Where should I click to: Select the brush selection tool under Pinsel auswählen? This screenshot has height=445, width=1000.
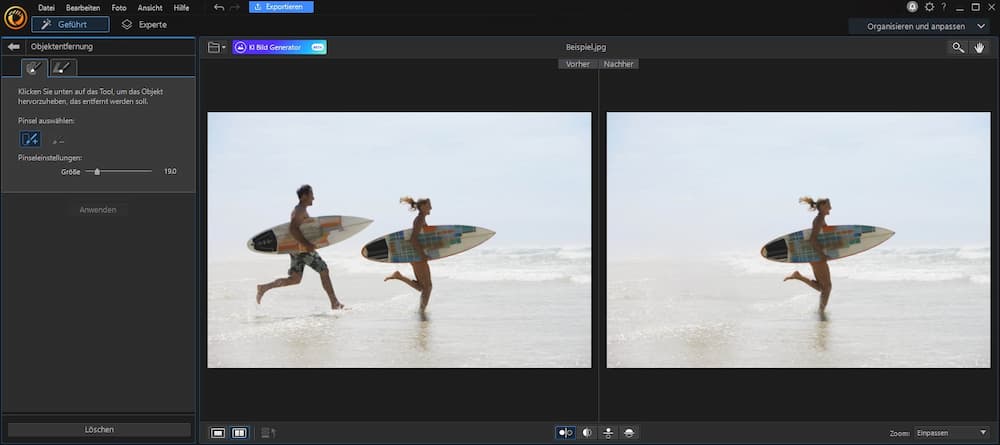coord(31,140)
